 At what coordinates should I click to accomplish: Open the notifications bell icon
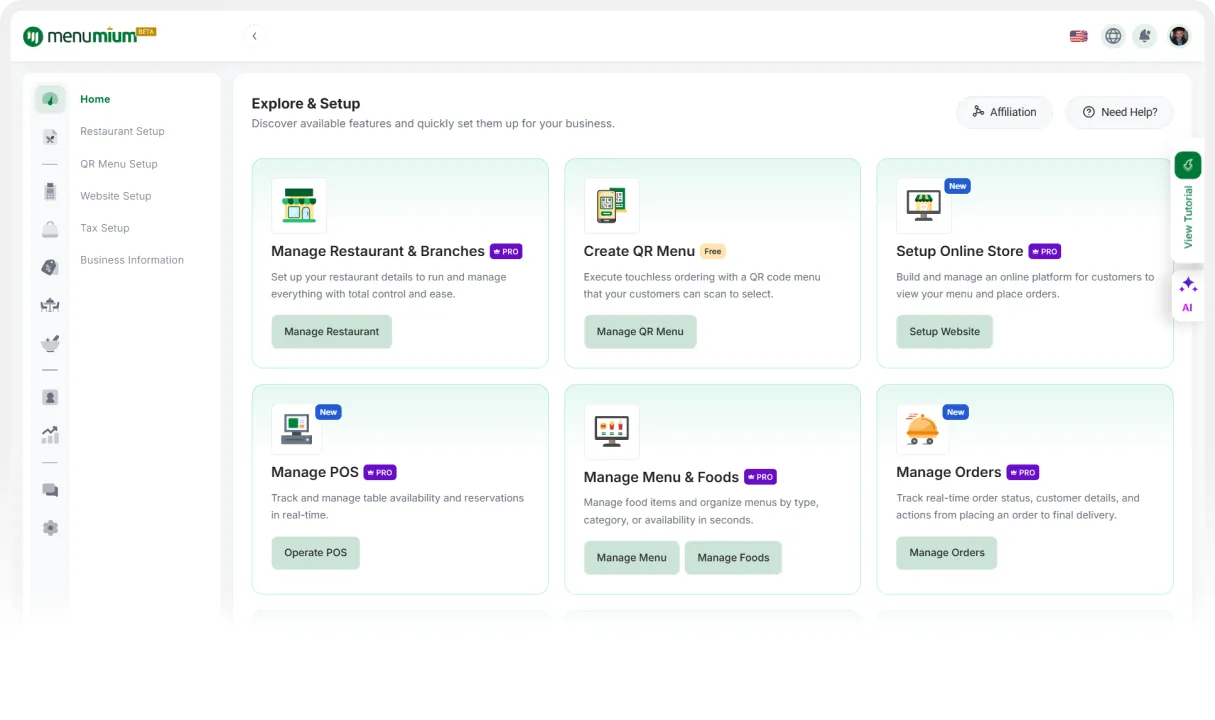pyautogui.click(x=1145, y=36)
